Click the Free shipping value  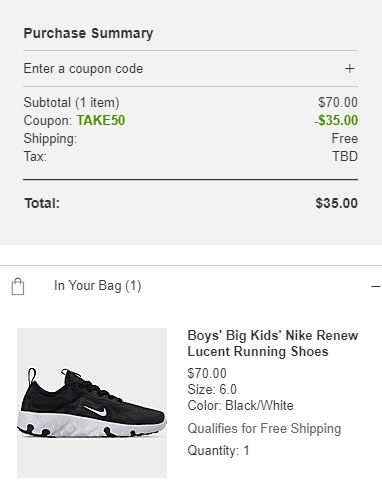(x=345, y=138)
